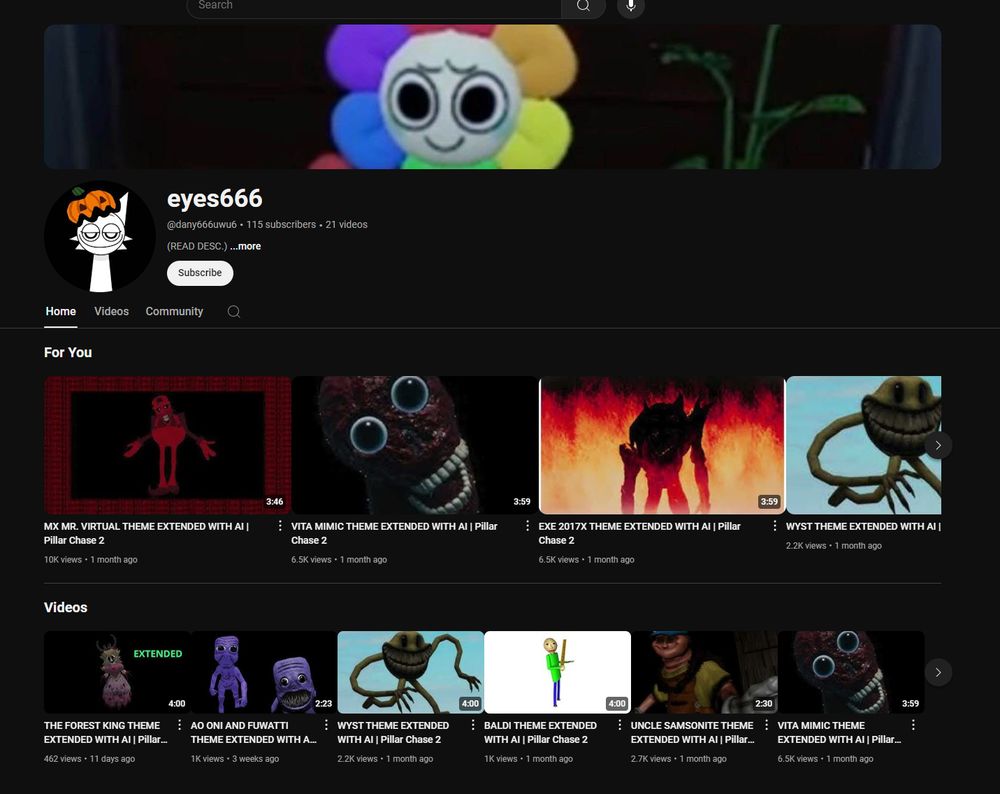Play Baldi thumbnail with white background

coord(557,672)
